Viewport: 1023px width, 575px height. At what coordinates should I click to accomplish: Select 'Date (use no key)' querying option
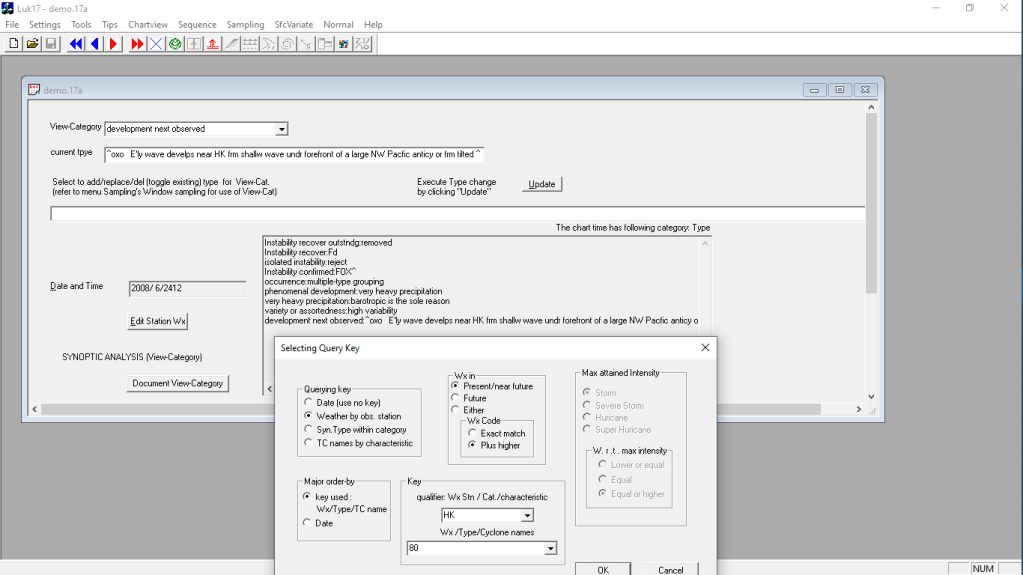coord(308,403)
